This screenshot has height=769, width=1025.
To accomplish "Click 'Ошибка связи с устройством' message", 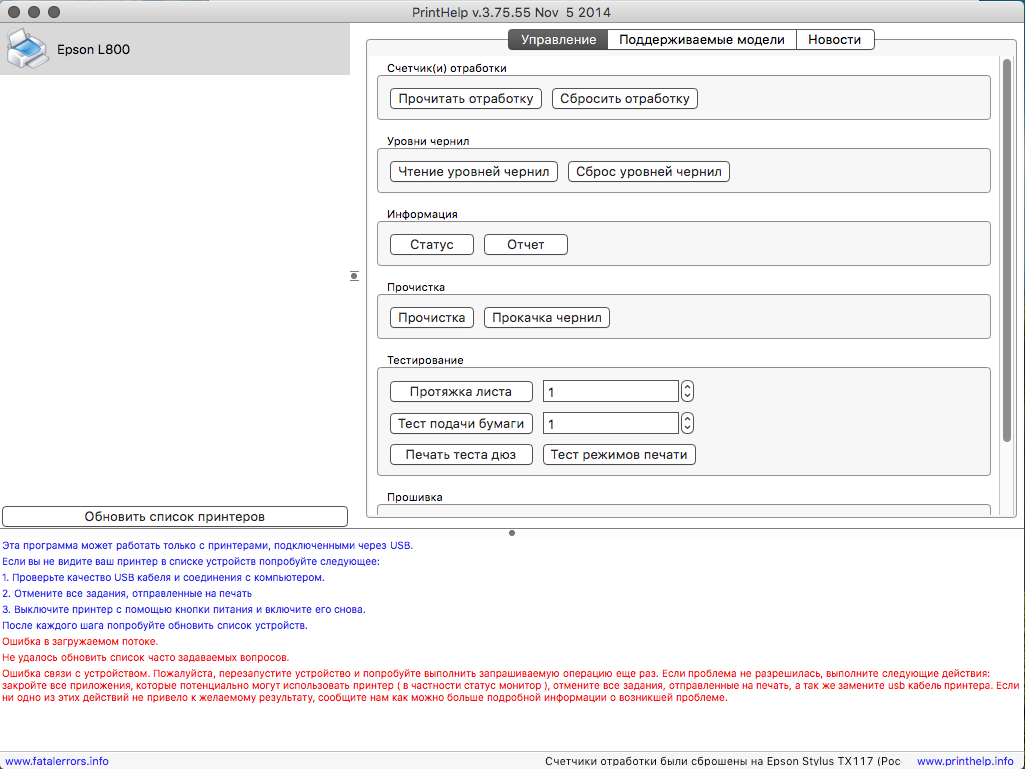I will [x=511, y=685].
